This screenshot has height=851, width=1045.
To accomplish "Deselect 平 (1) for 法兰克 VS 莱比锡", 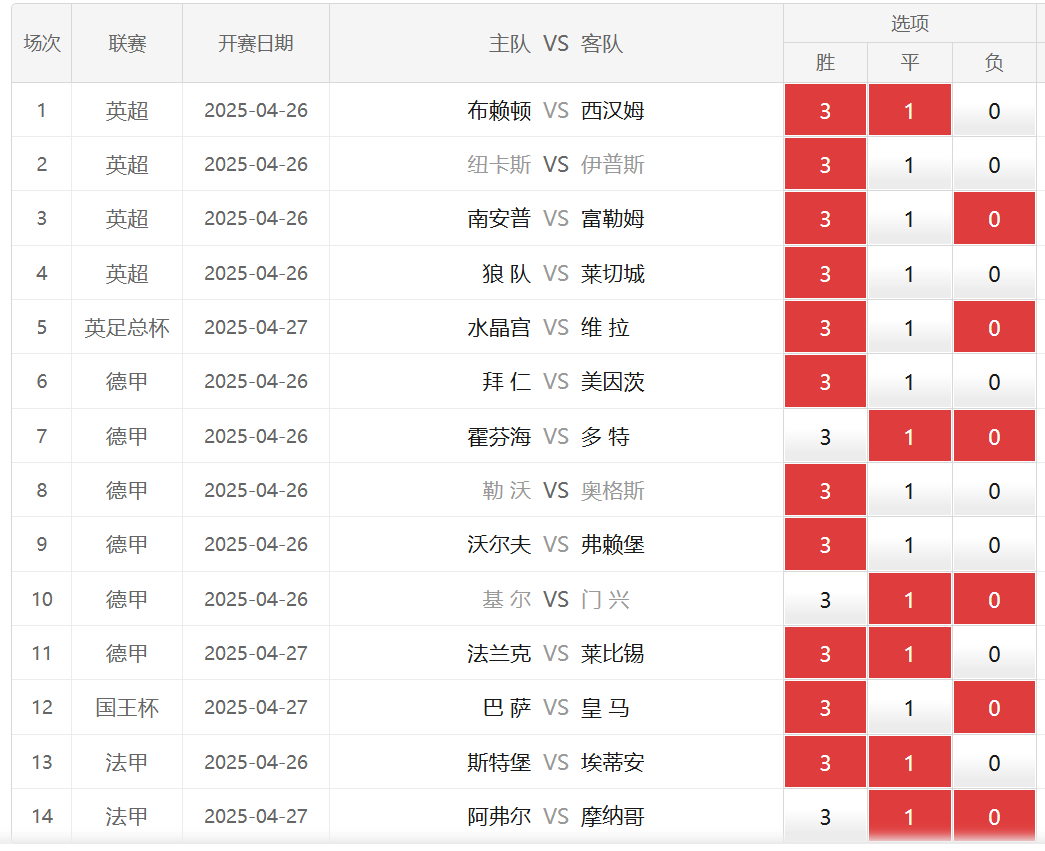I will pos(910,653).
